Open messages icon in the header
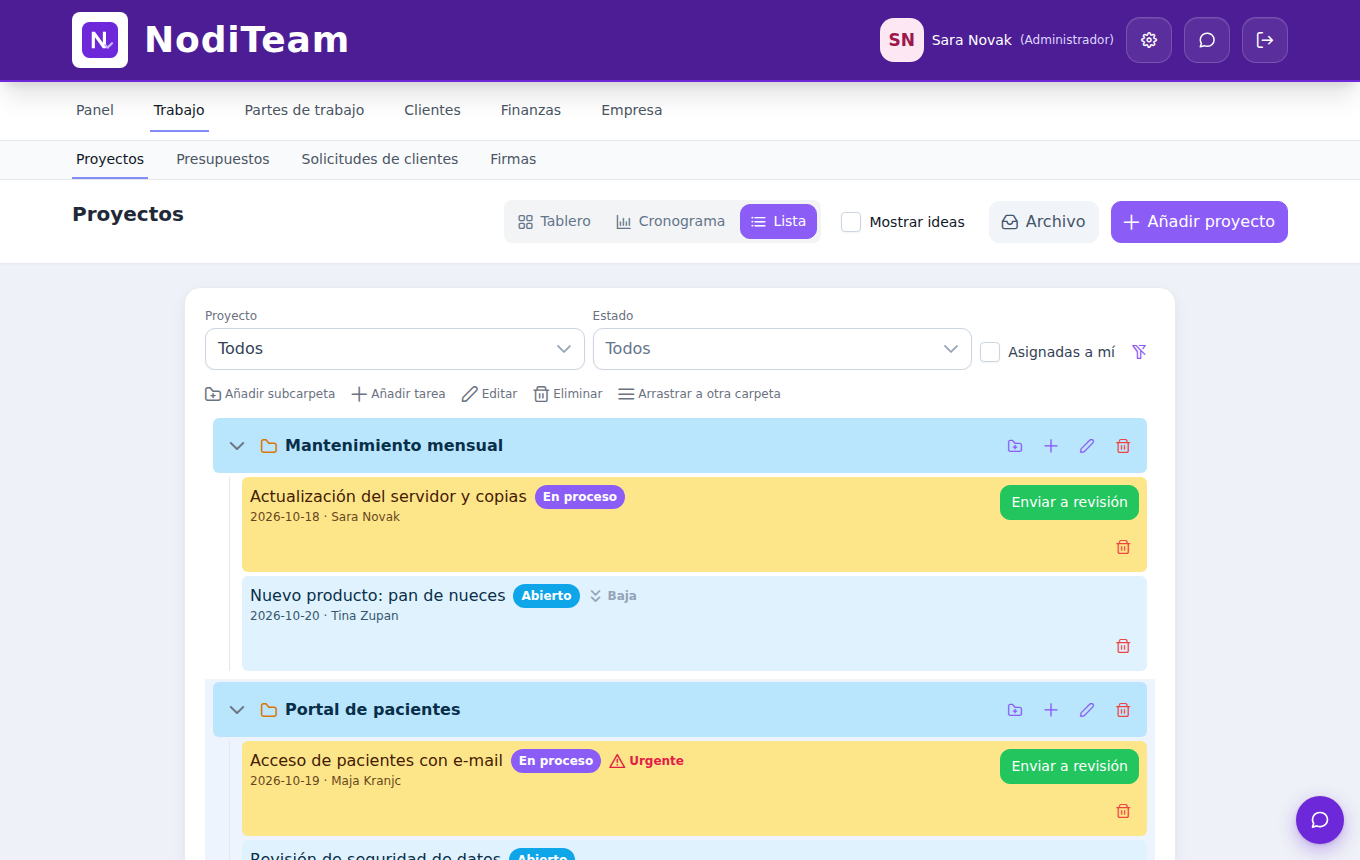Image resolution: width=1360 pixels, height=860 pixels. [1207, 40]
